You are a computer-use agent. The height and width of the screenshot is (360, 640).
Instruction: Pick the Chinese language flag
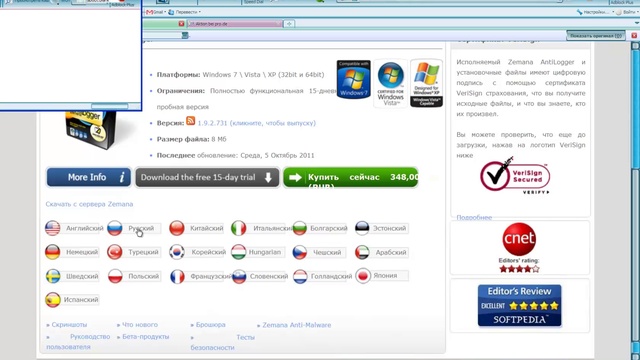(x=177, y=228)
